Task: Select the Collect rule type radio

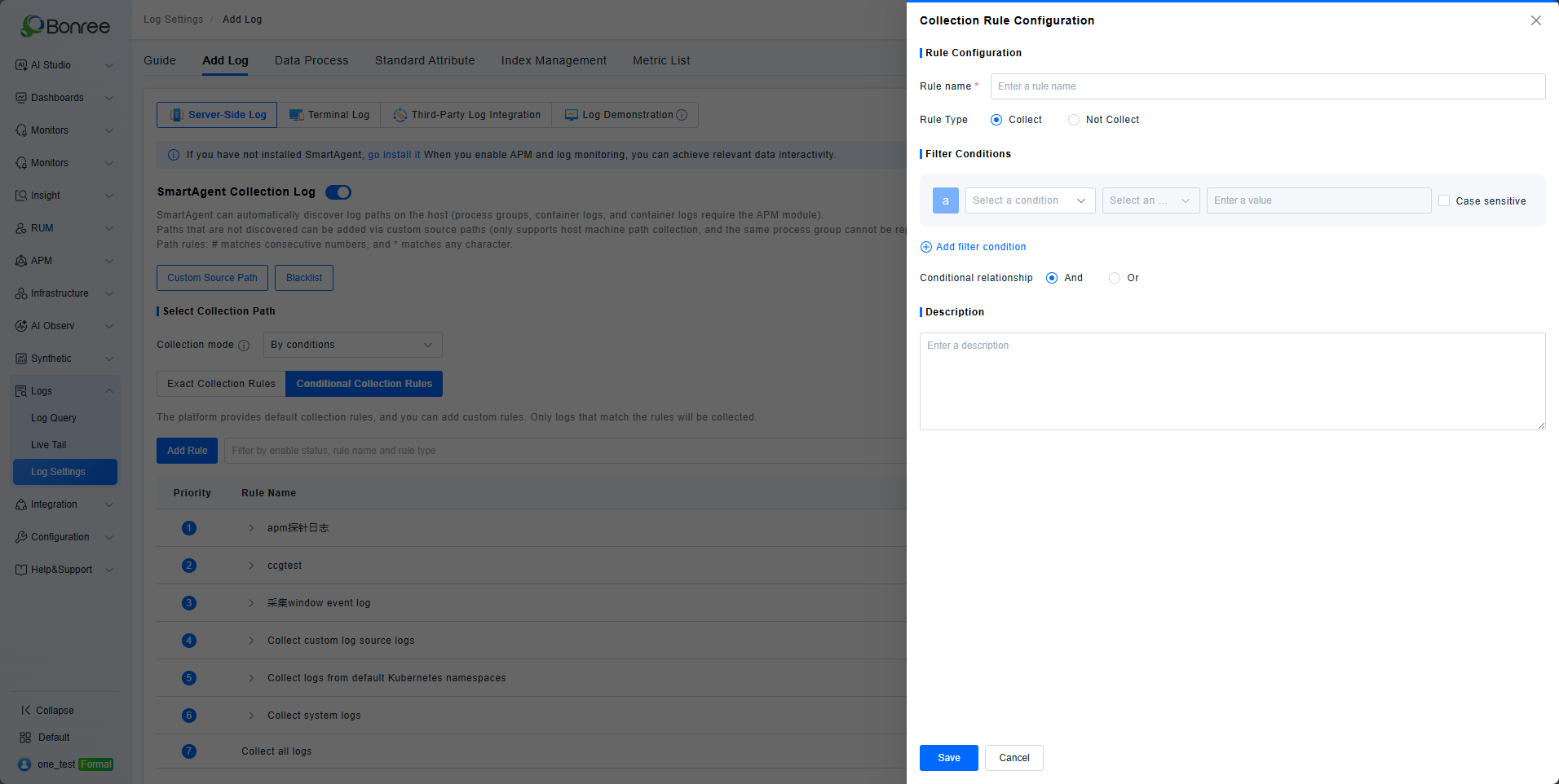Action: click(996, 120)
